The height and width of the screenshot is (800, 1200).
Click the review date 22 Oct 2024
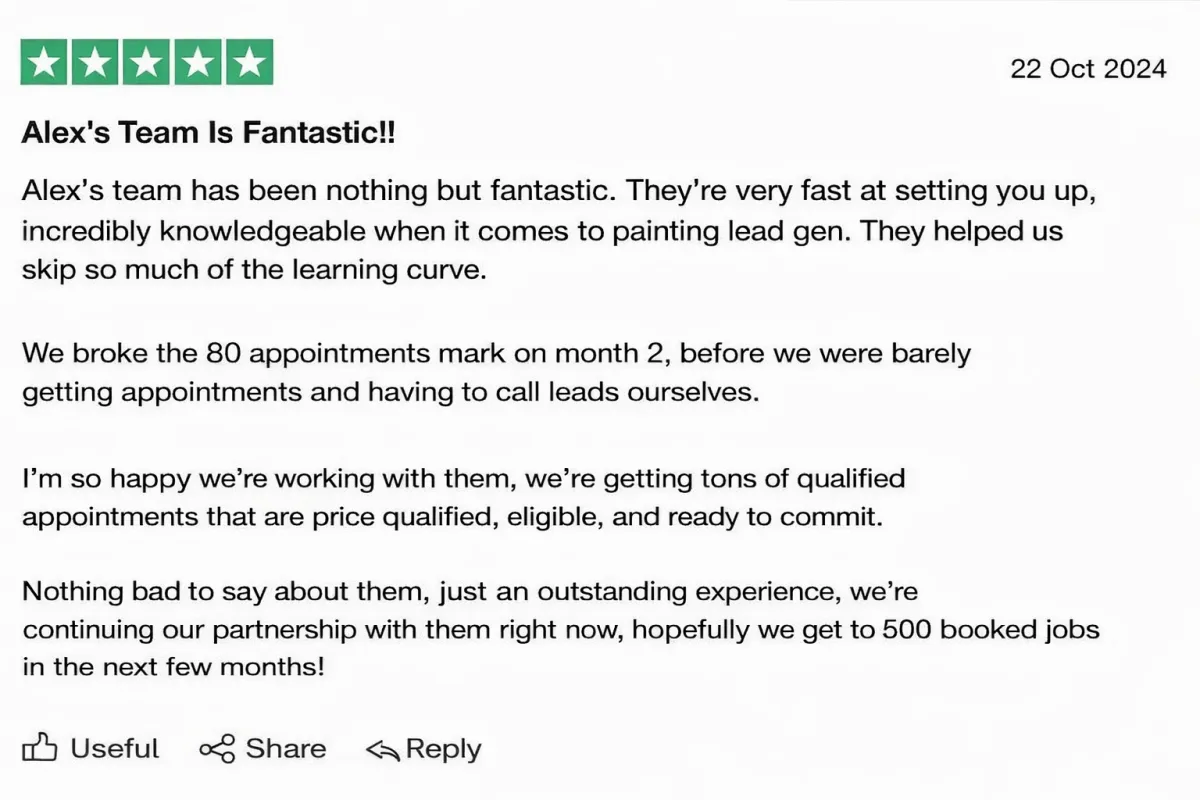pyautogui.click(x=1088, y=68)
